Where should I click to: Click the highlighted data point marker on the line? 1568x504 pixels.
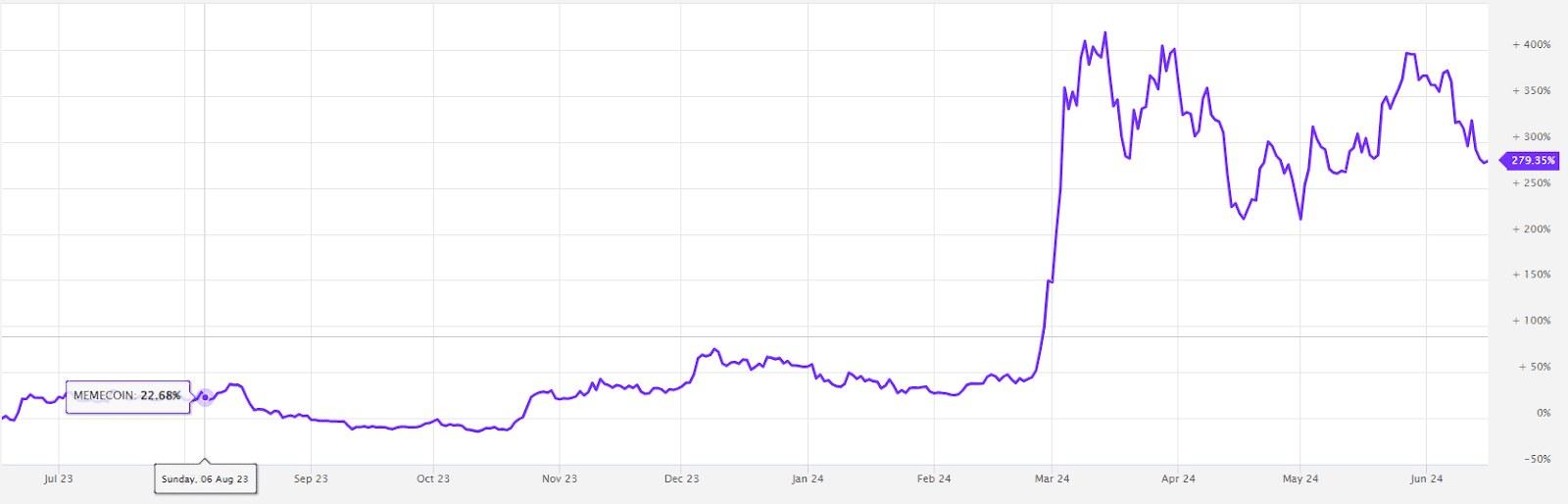click(x=205, y=397)
